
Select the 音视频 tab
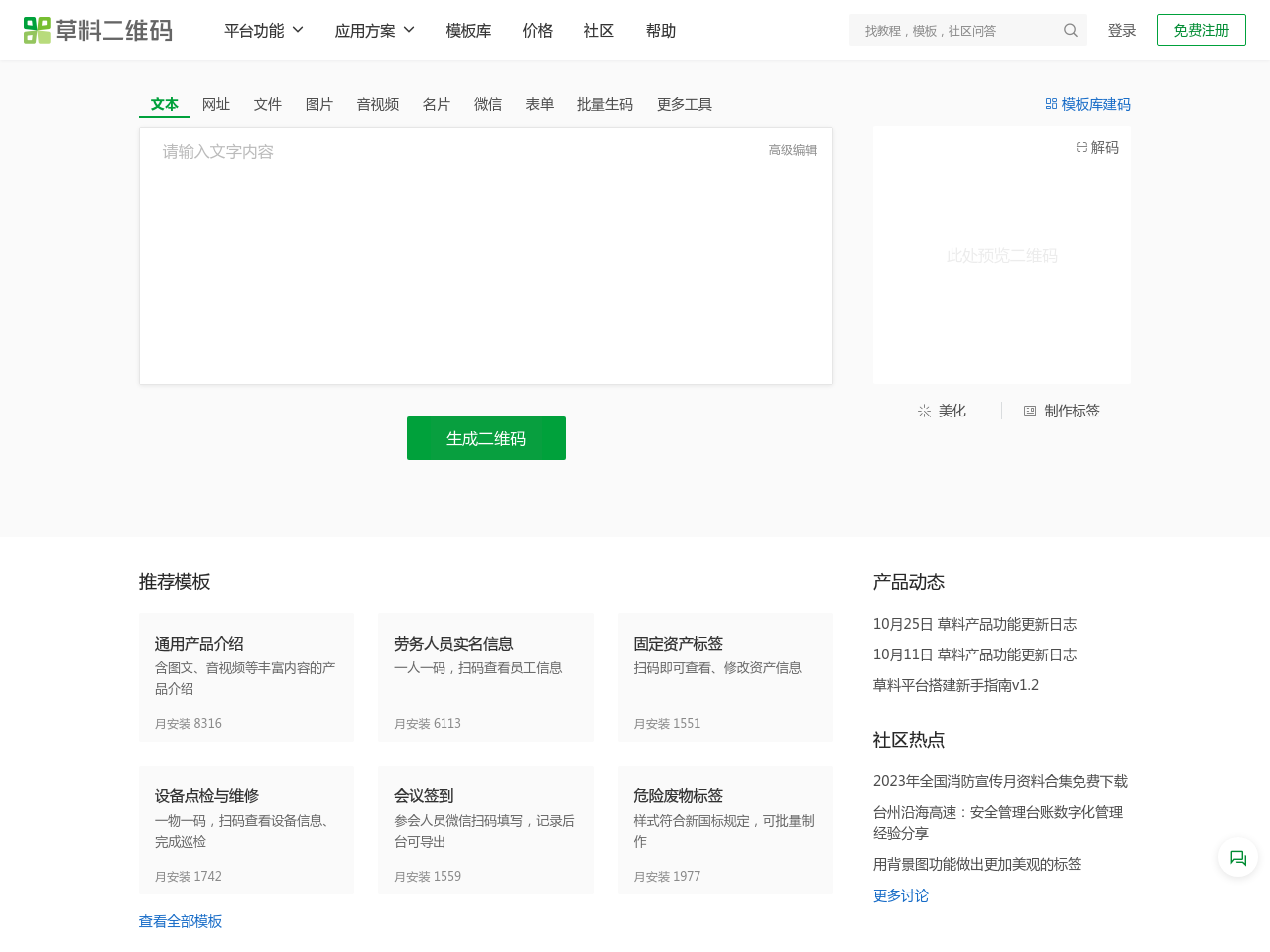[377, 103]
